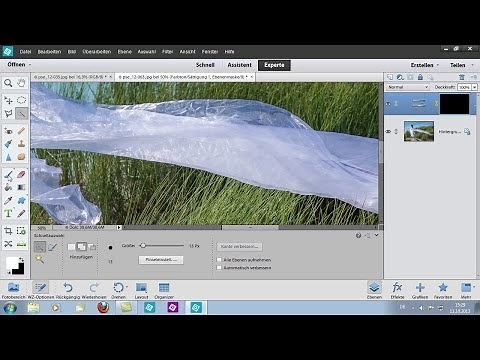The width and height of the screenshot is (480, 360).
Task: Select the Blur droplet tool
Action: tap(8, 157)
